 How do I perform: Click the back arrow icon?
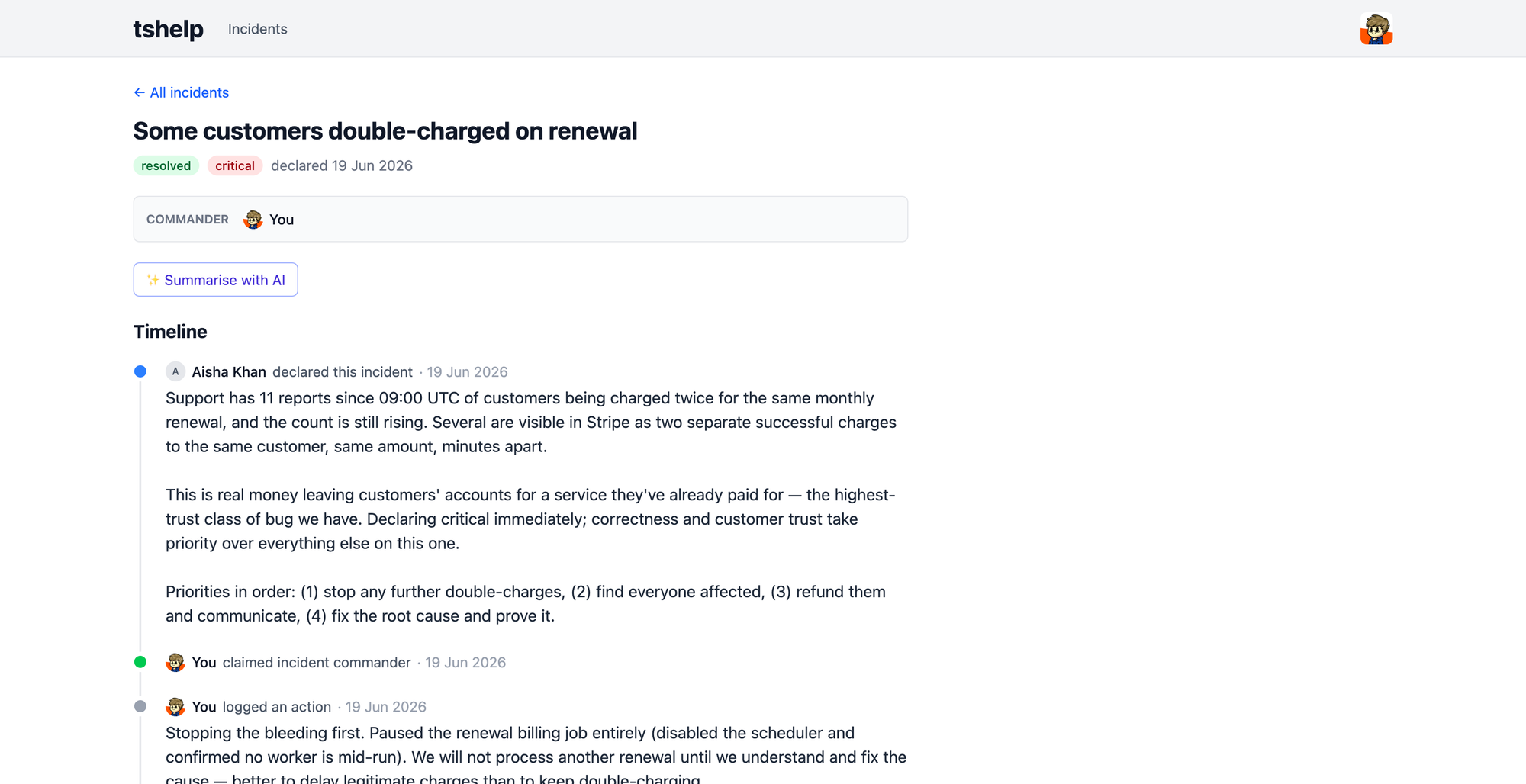click(140, 92)
